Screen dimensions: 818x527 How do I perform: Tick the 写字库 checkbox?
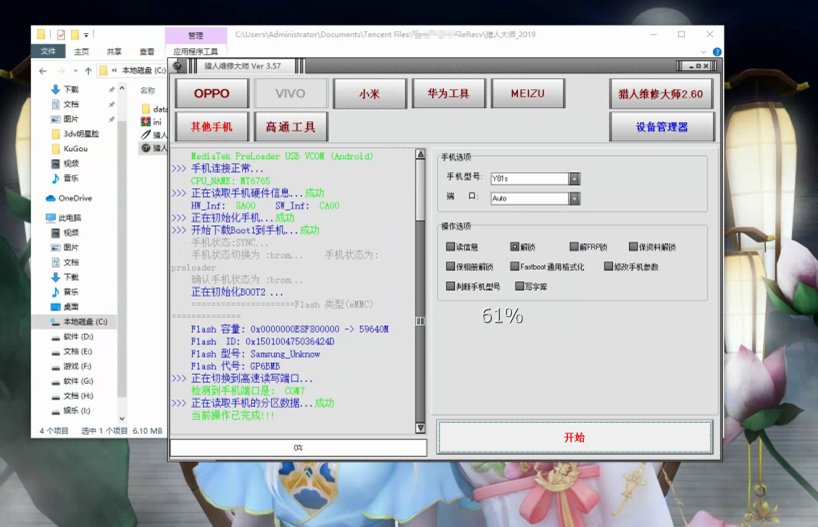click(519, 286)
